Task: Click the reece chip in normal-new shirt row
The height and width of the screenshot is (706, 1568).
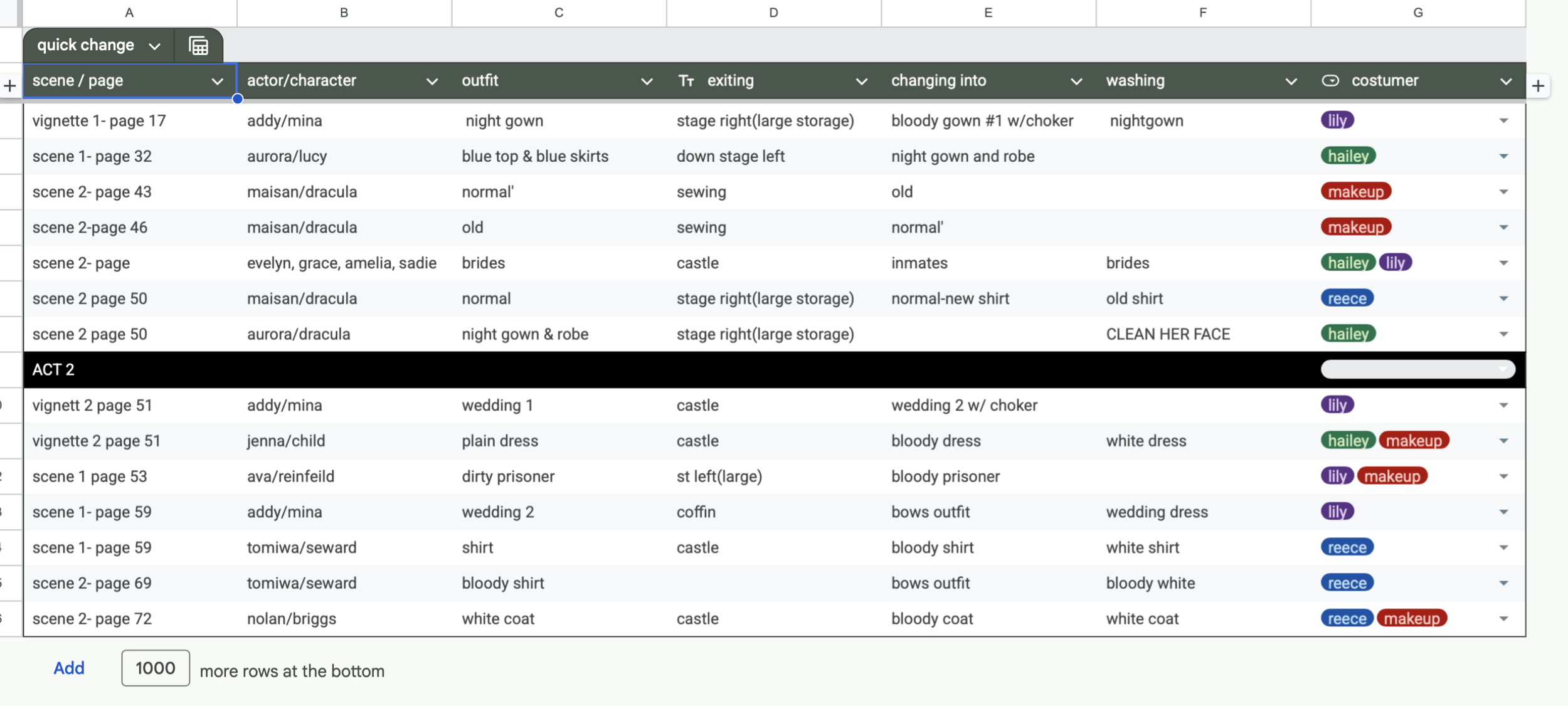Action: tap(1347, 298)
